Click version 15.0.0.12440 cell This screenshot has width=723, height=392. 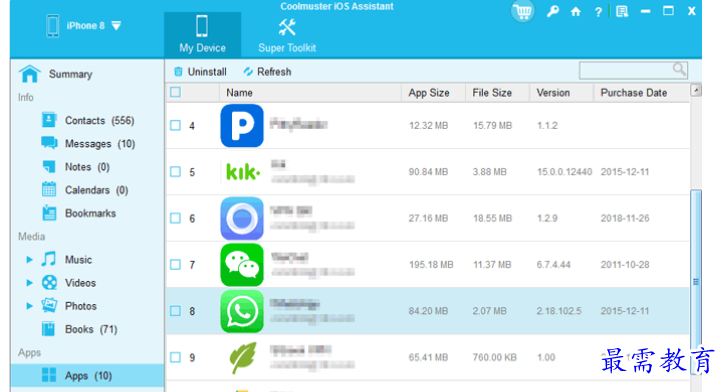[564, 172]
